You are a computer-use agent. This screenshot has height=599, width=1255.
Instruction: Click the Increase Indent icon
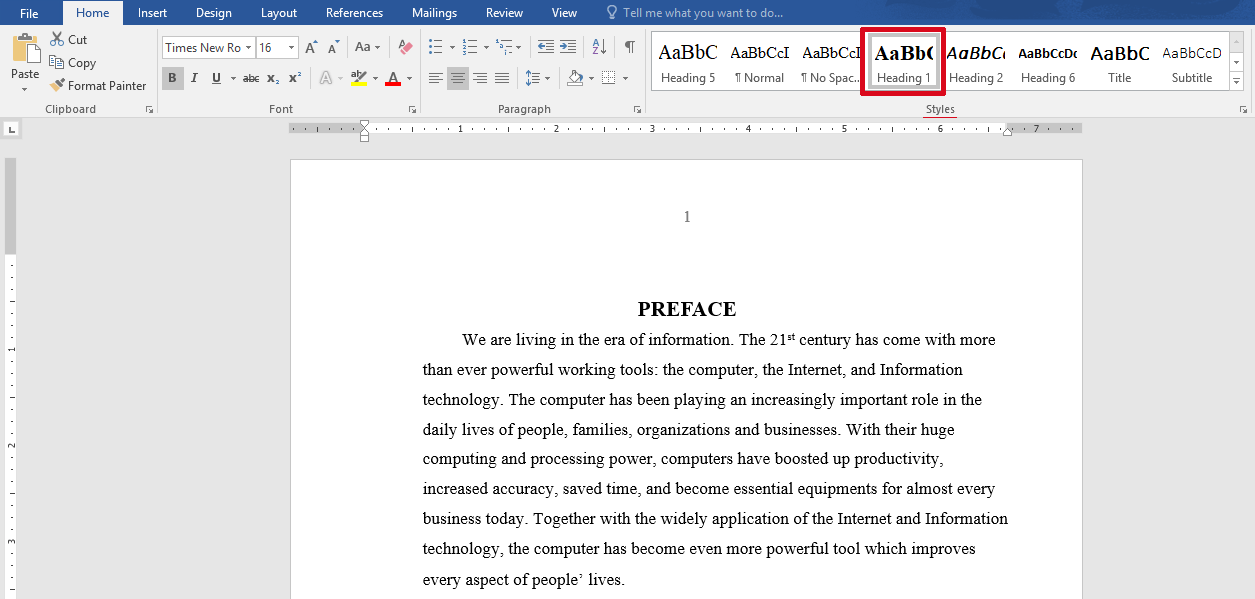(568, 47)
